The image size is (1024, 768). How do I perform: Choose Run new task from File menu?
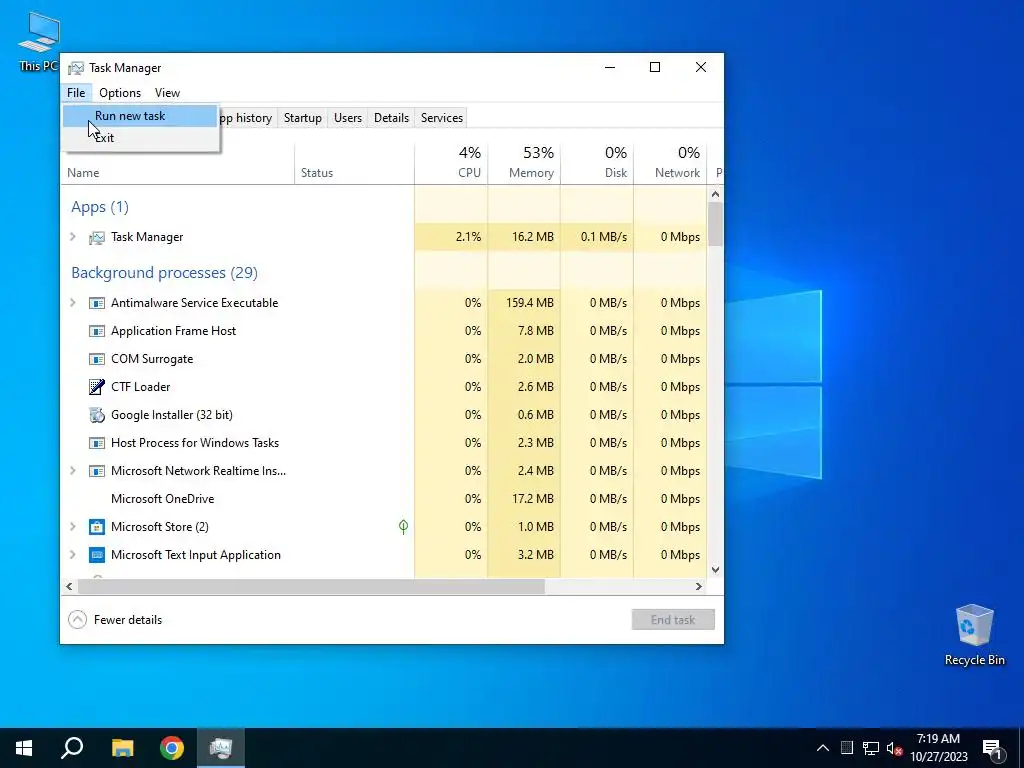tap(141, 116)
